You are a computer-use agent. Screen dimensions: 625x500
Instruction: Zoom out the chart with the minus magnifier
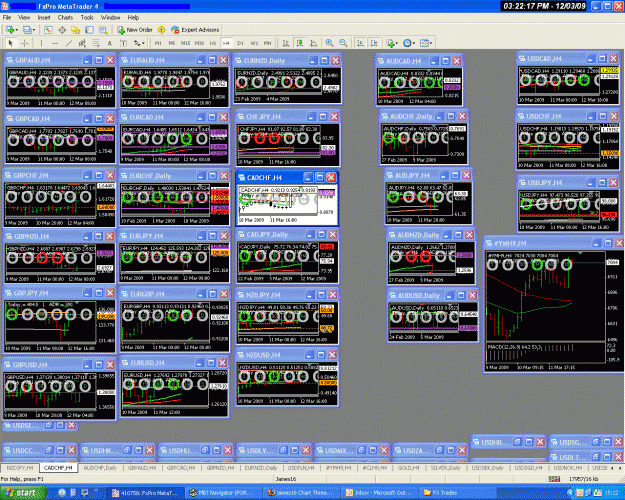343,43
